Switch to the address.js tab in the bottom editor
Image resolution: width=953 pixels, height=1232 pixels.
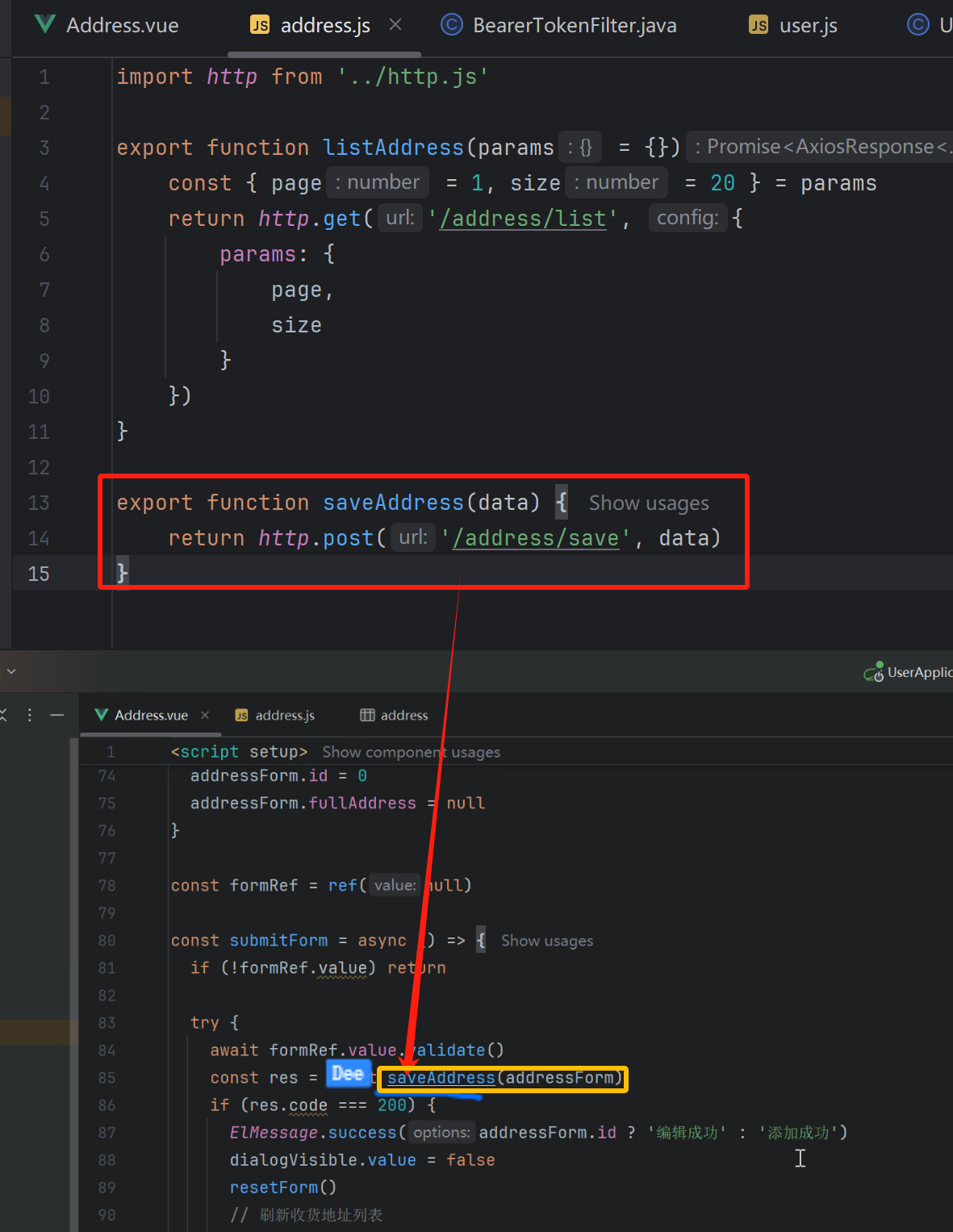tap(274, 715)
